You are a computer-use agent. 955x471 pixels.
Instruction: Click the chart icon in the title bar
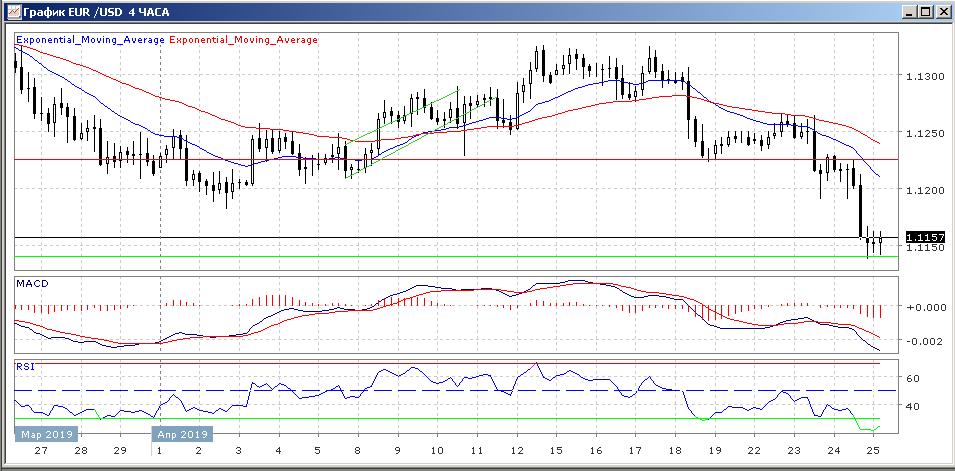[x=11, y=11]
